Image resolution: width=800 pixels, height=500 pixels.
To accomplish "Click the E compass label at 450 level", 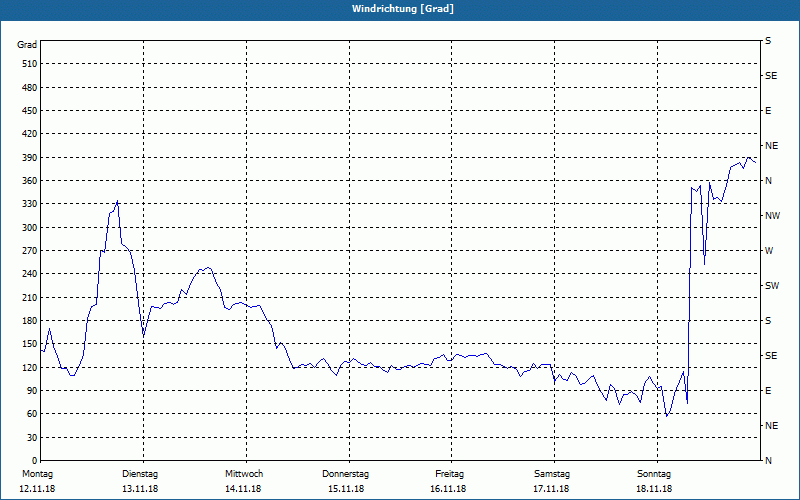I will 768,111.
